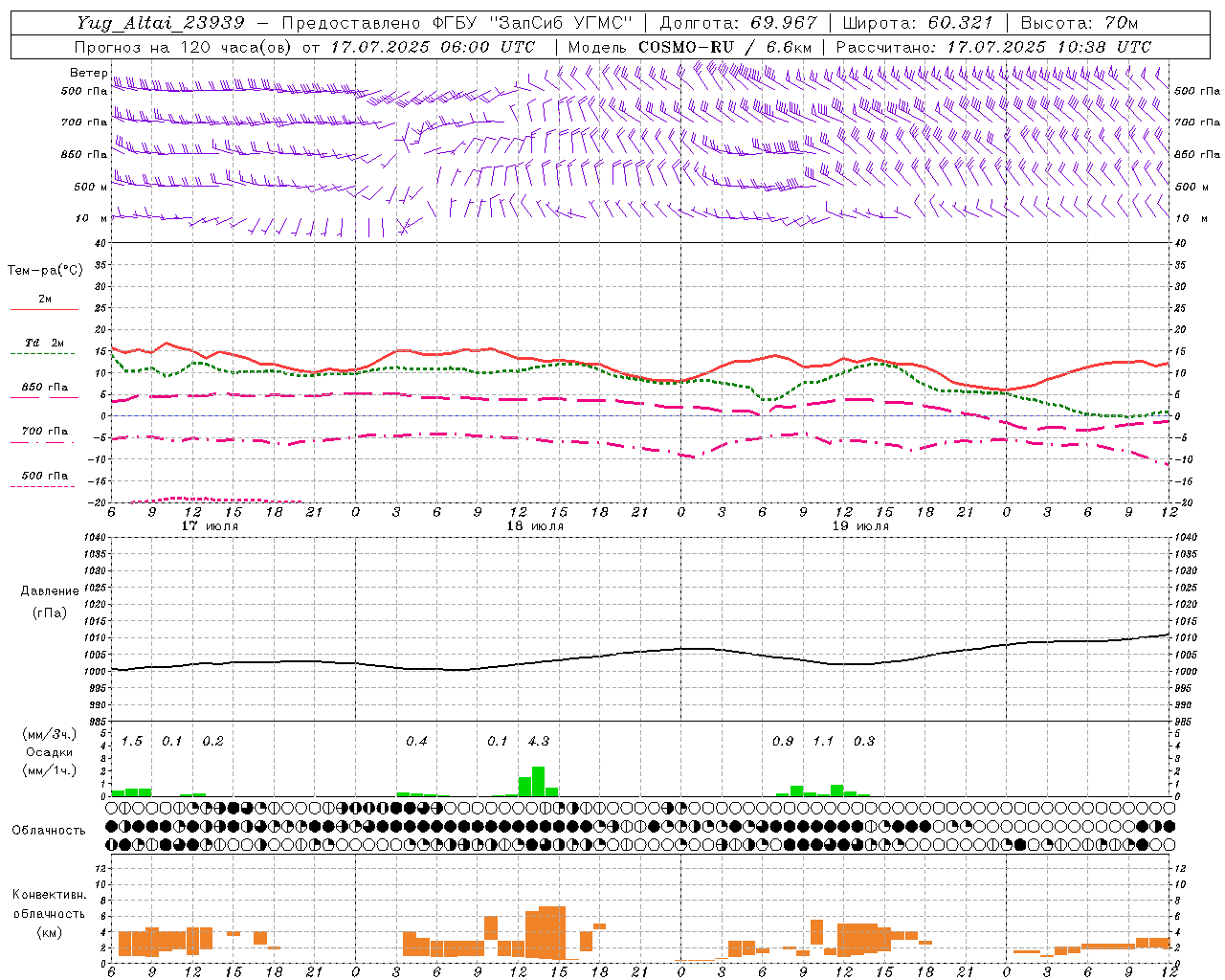The width and height of the screenshot is (1225, 980).
Task: Click the 1.1 precipitation total
Action: click(823, 741)
